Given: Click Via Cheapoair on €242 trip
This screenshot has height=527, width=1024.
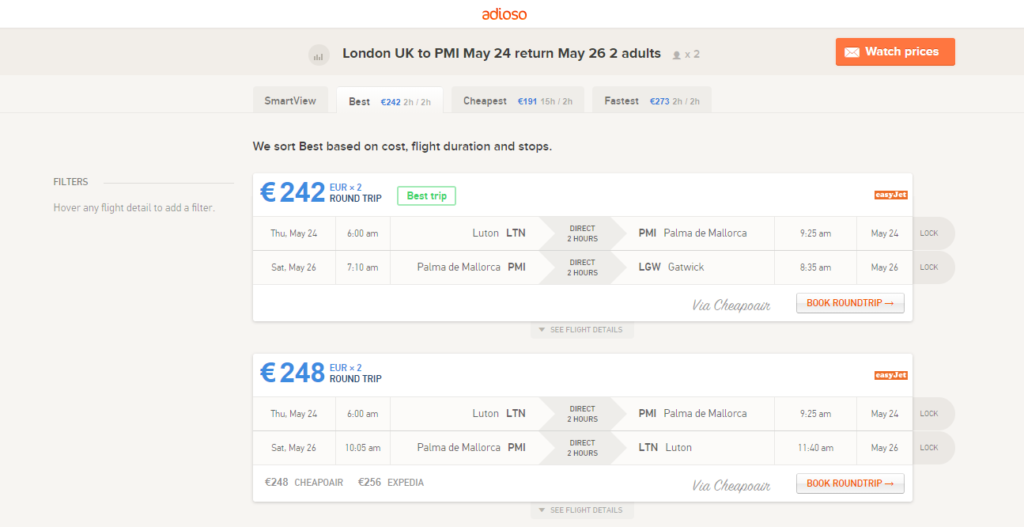Looking at the screenshot, I should click(731, 305).
